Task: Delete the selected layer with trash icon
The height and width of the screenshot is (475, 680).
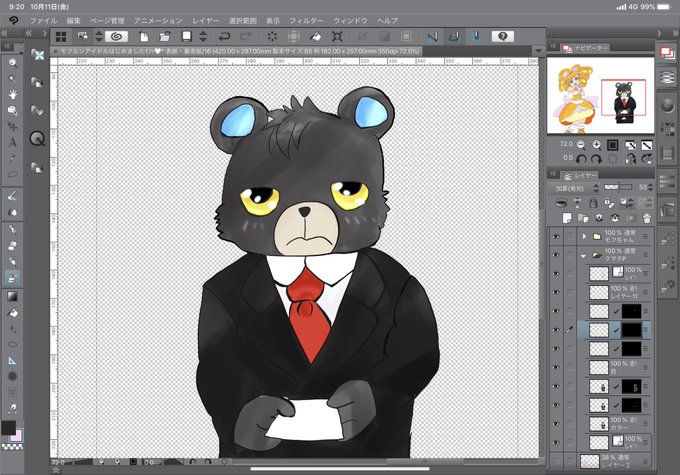Action: point(647,218)
